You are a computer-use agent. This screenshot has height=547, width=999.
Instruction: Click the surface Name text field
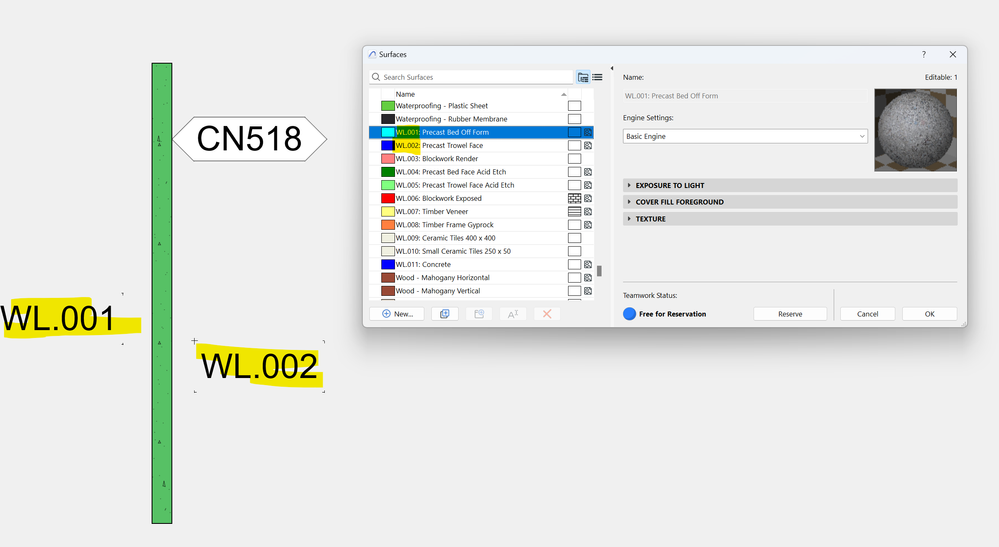click(745, 96)
